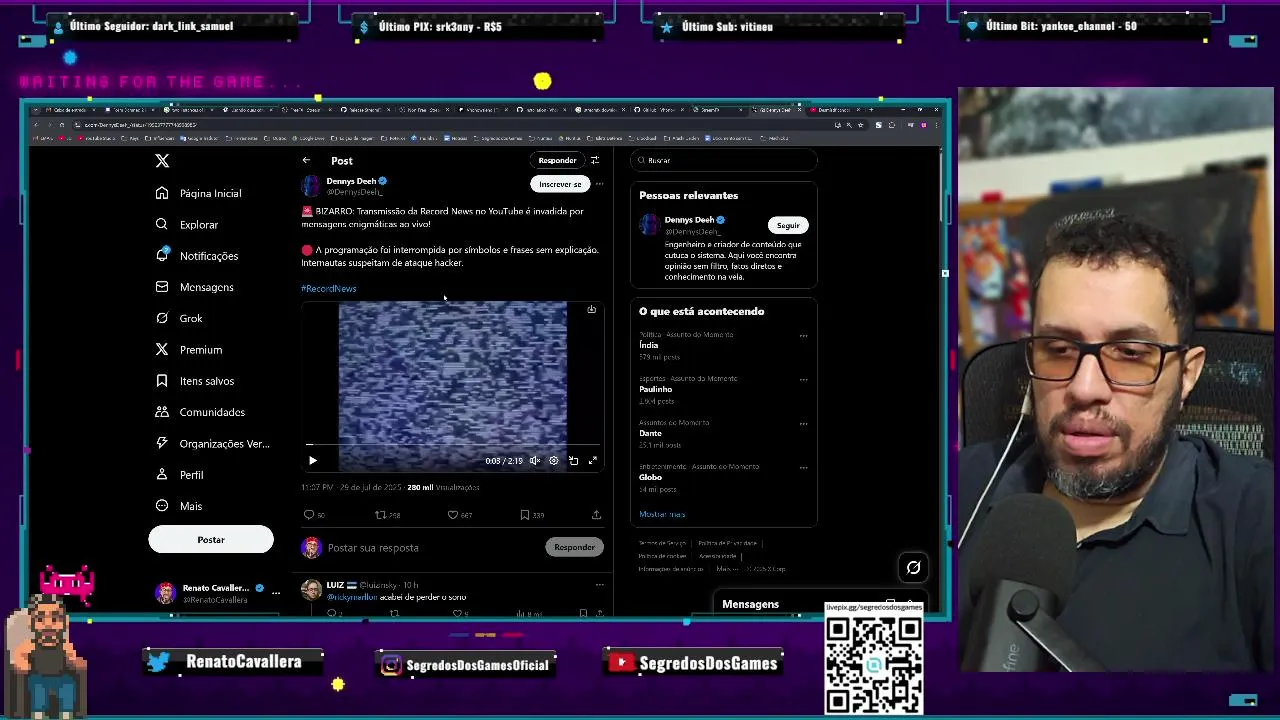Image resolution: width=1280 pixels, height=720 pixels.
Task: Click Mostrar mais under trends
Action: (662, 515)
